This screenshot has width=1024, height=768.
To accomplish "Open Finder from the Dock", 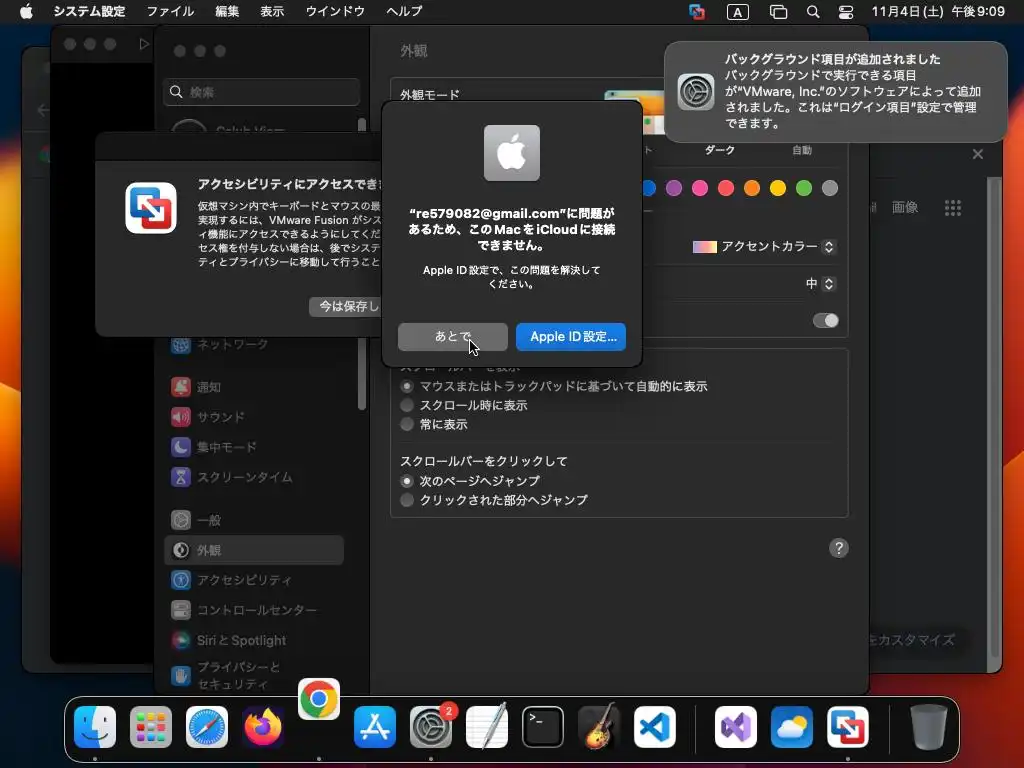I will coord(95,727).
